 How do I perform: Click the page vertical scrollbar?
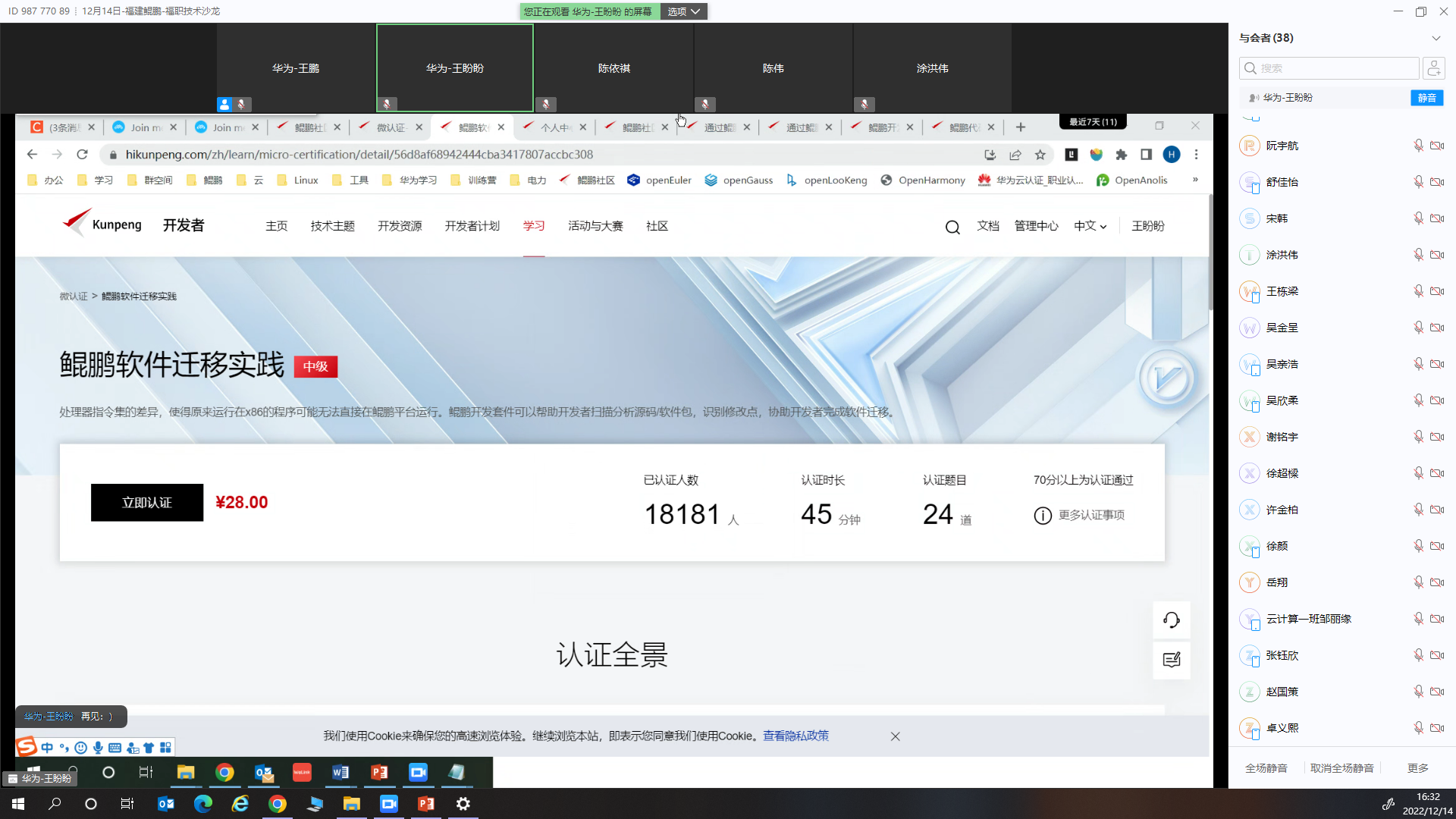1211,253
